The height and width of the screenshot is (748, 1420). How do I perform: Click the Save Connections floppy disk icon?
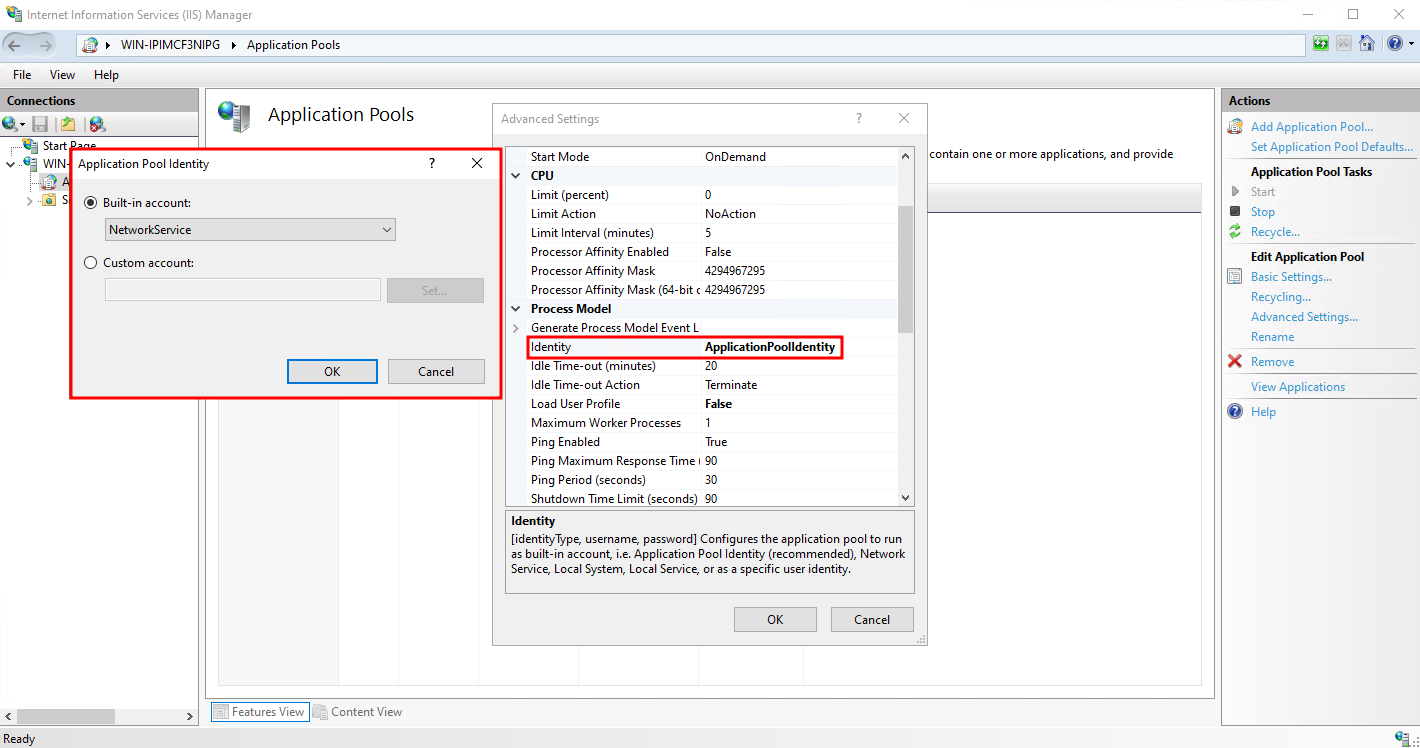pos(40,124)
